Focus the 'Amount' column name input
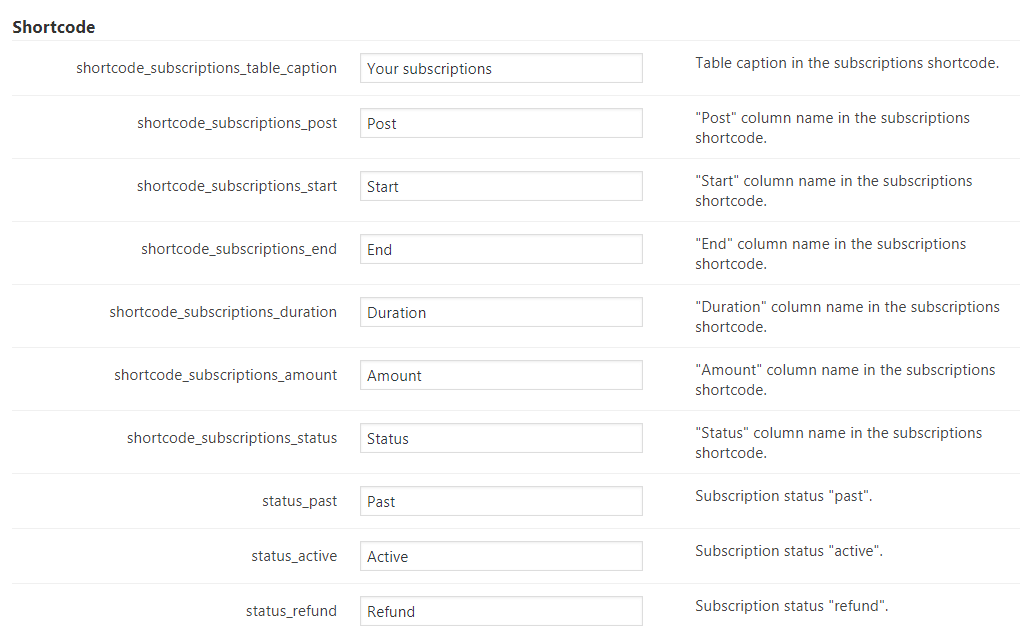Viewport: 1035px width, 641px height. click(501, 376)
